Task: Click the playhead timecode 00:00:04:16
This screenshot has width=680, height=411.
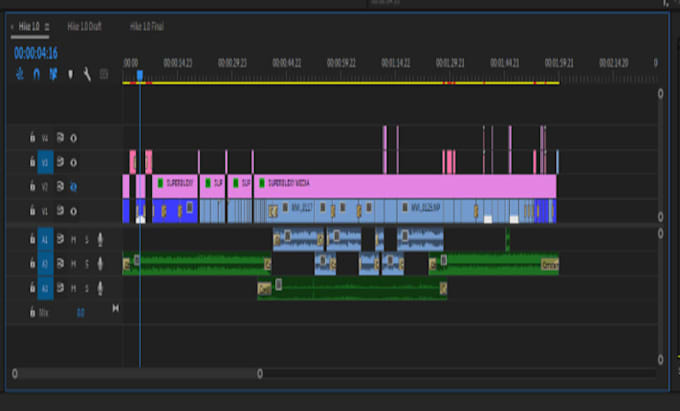Action: pyautogui.click(x=36, y=53)
